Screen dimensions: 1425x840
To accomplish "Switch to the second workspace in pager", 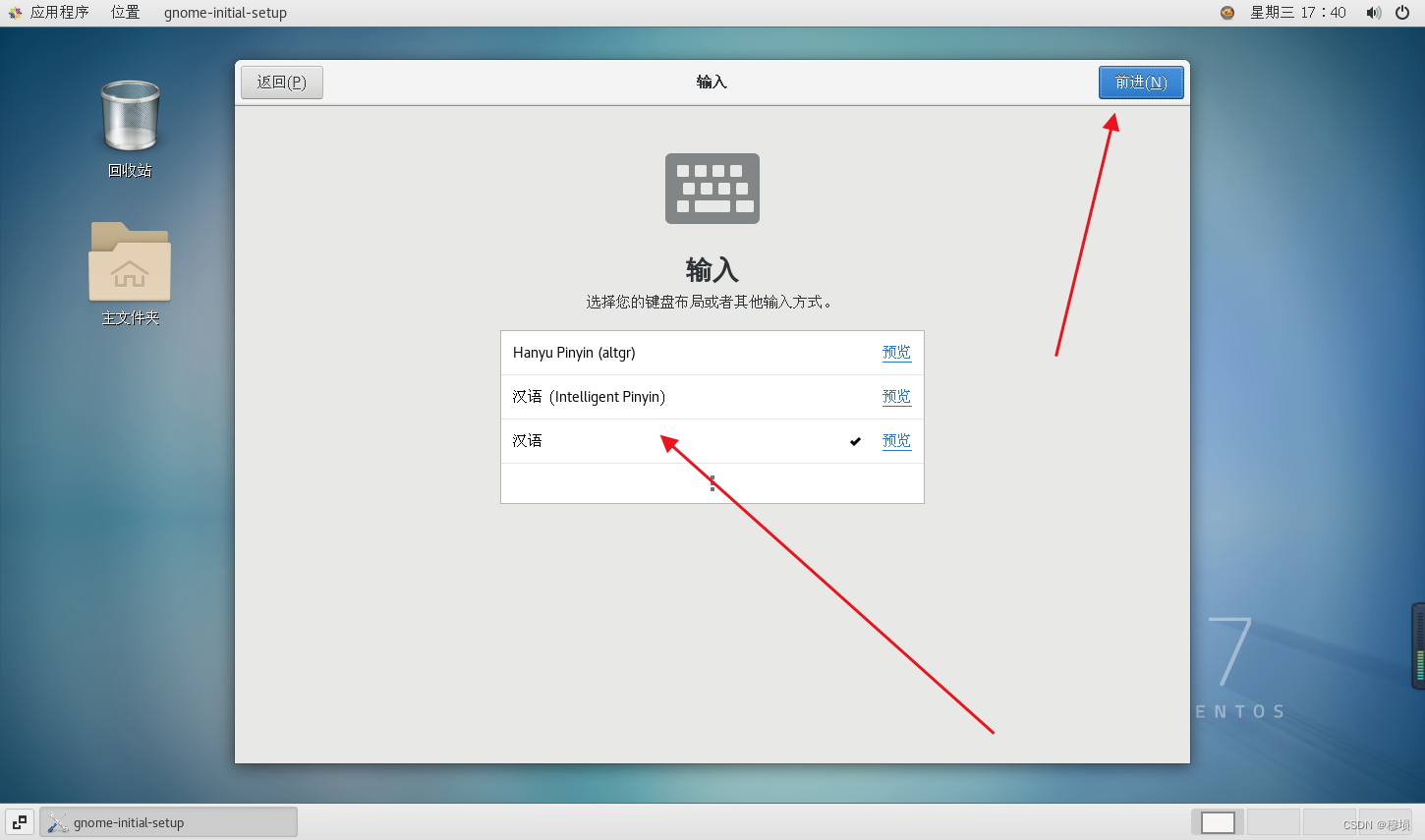I will (1274, 822).
